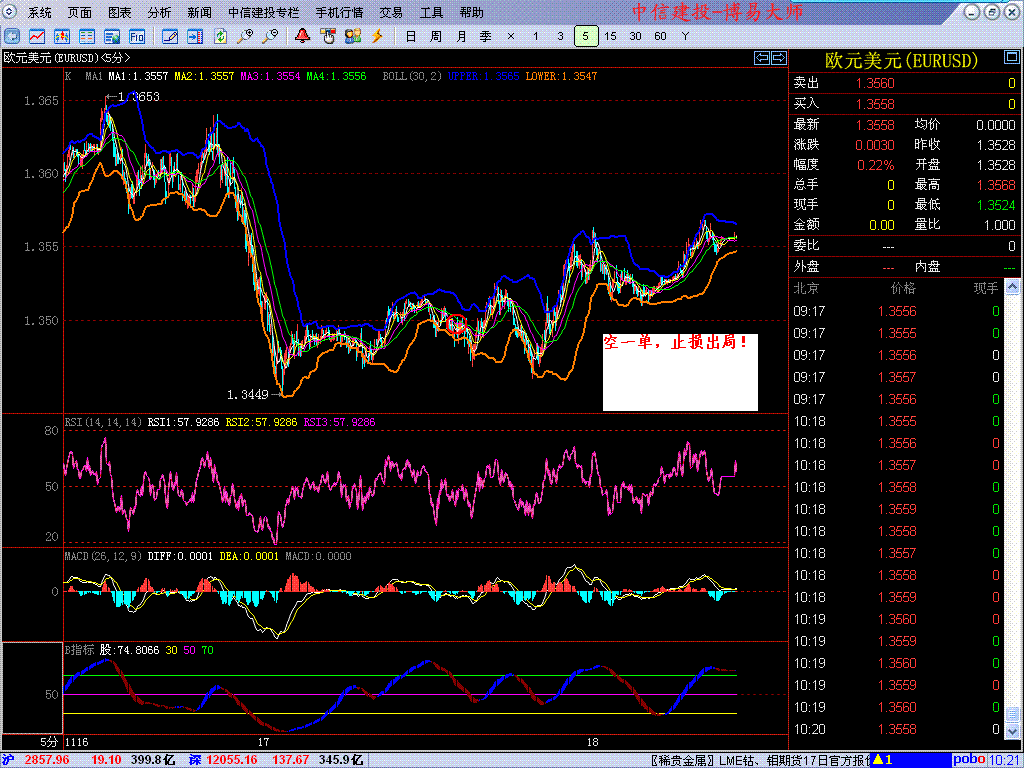Open the red alarm bell alert icon
This screenshot has width=1024, height=768.
(x=302, y=36)
